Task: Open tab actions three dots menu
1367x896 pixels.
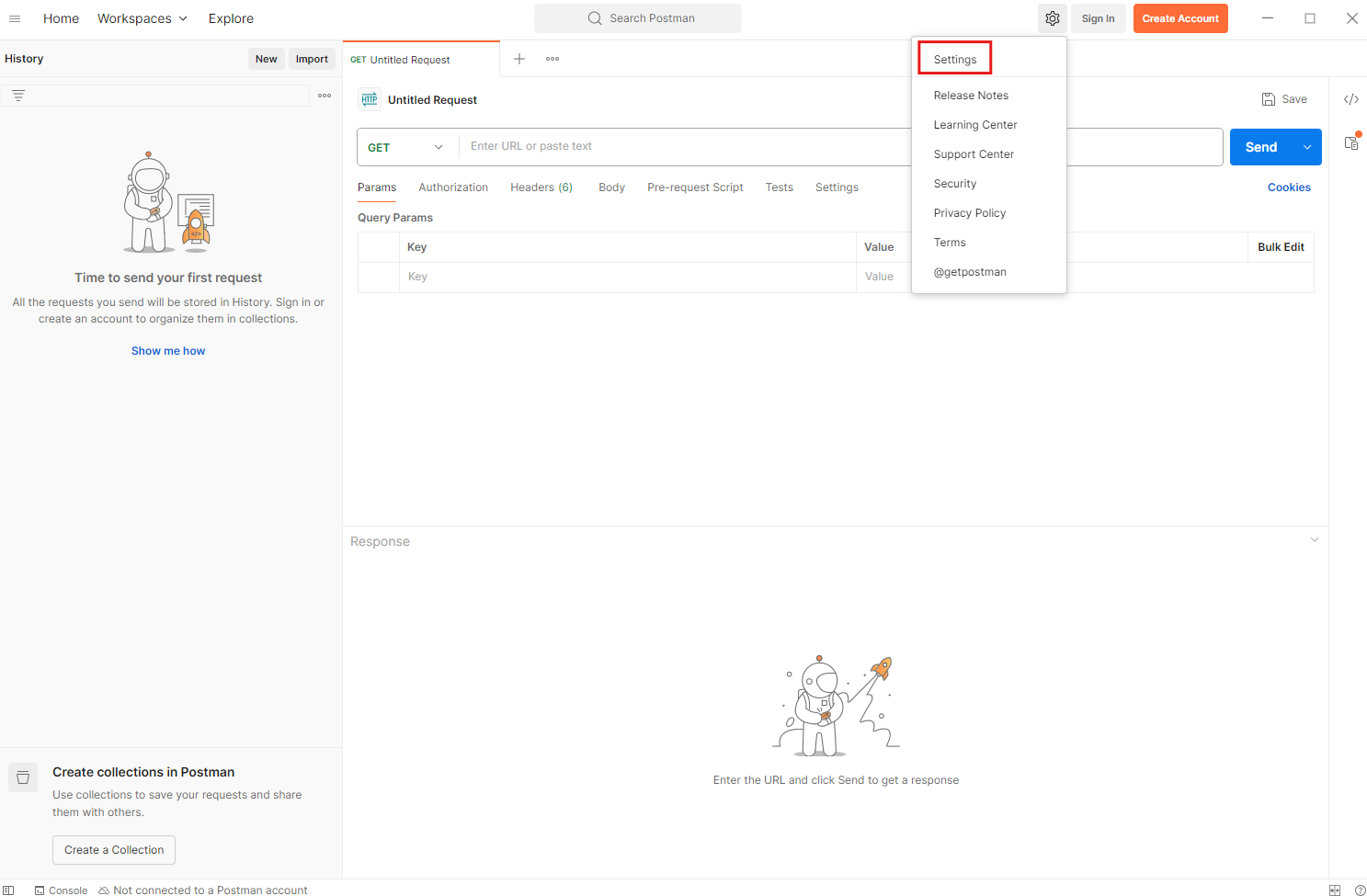Action: pyautogui.click(x=552, y=59)
